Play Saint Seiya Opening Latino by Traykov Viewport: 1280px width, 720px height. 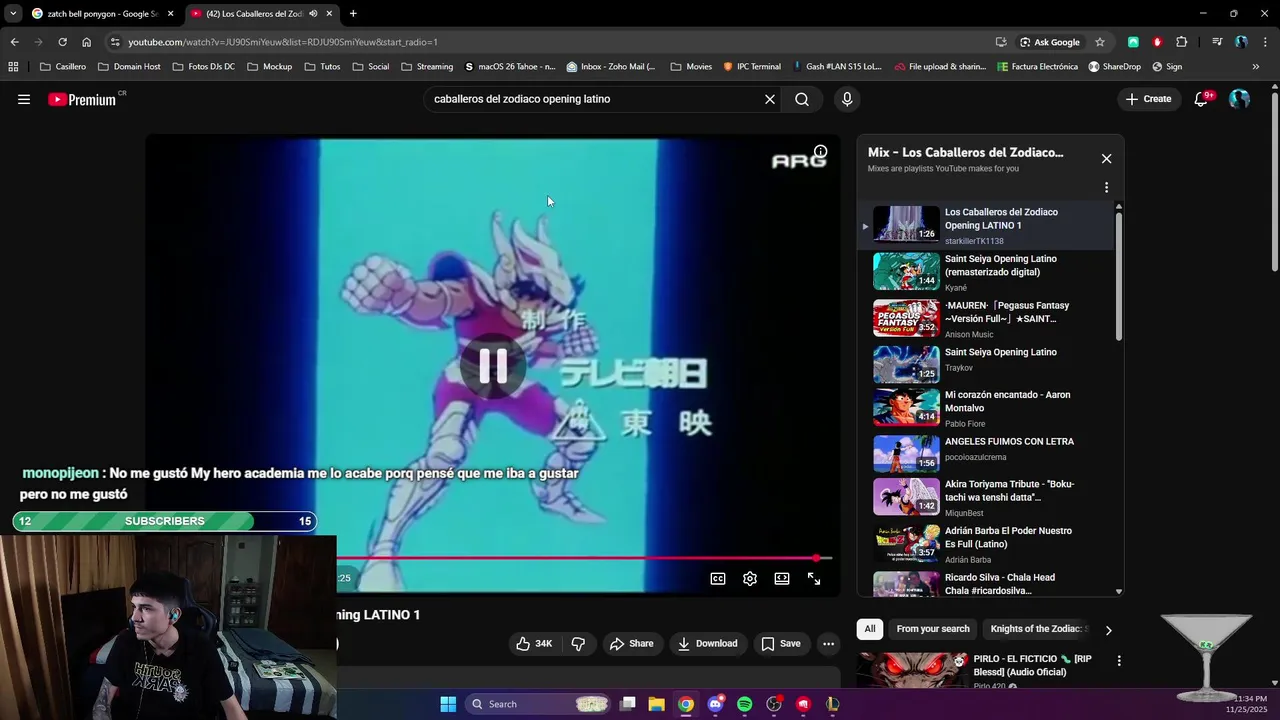(x=986, y=365)
